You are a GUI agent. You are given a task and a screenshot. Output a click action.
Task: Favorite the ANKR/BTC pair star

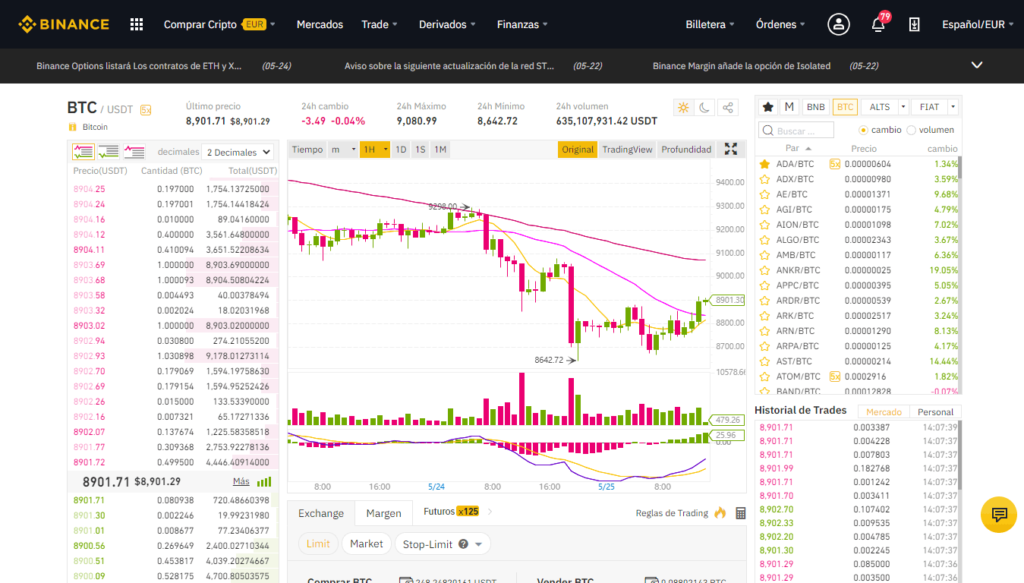tap(765, 270)
